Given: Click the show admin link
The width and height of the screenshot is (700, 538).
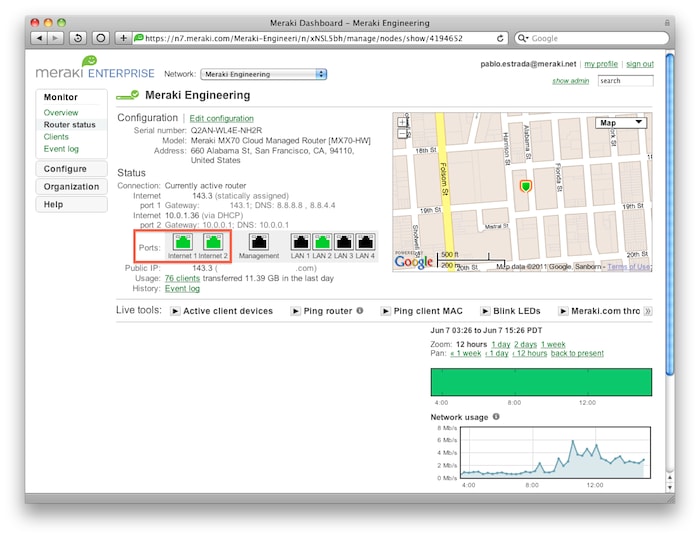Looking at the screenshot, I should [x=571, y=81].
